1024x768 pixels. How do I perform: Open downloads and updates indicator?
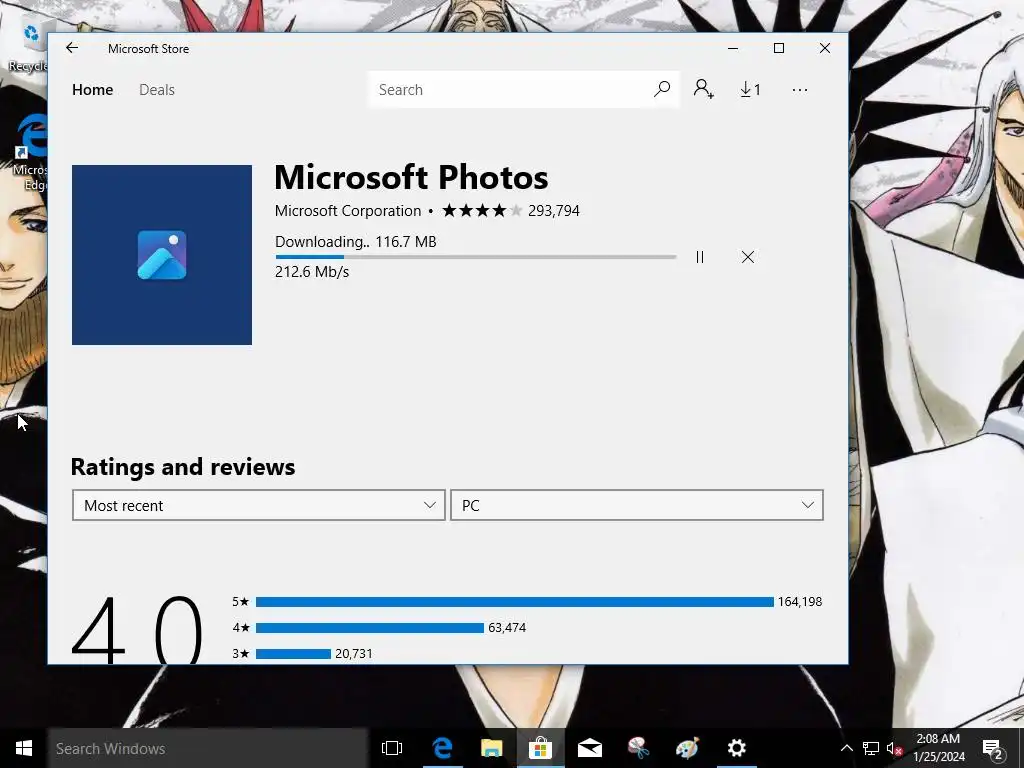tap(750, 89)
